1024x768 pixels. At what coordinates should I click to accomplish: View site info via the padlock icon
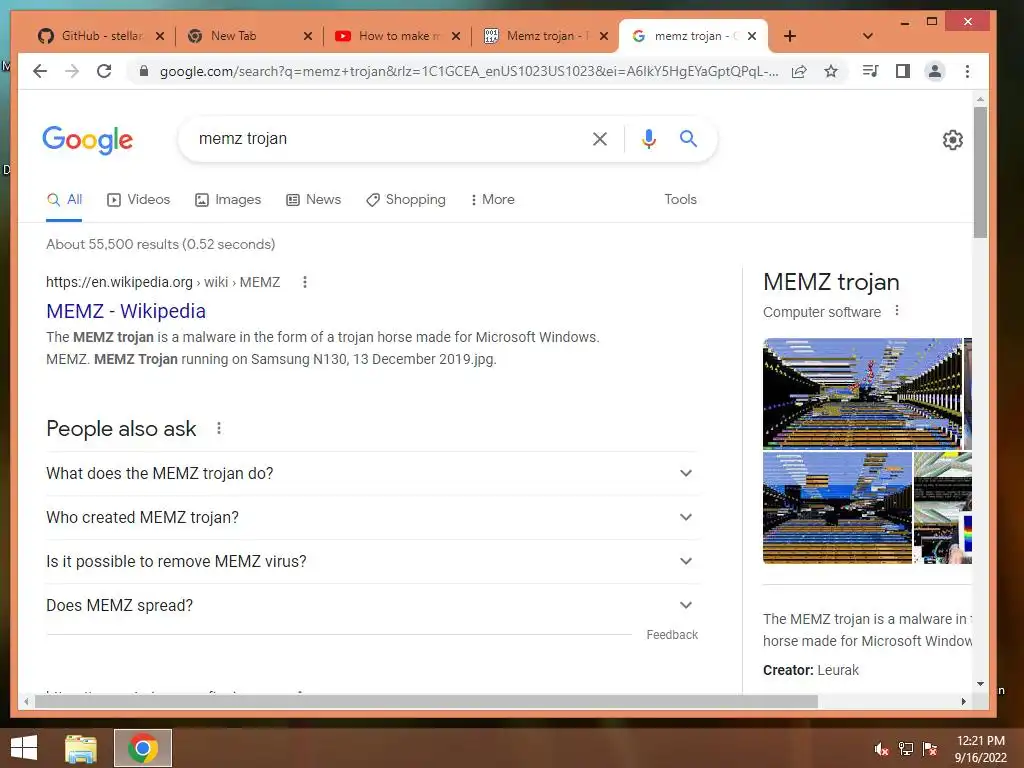pos(144,71)
